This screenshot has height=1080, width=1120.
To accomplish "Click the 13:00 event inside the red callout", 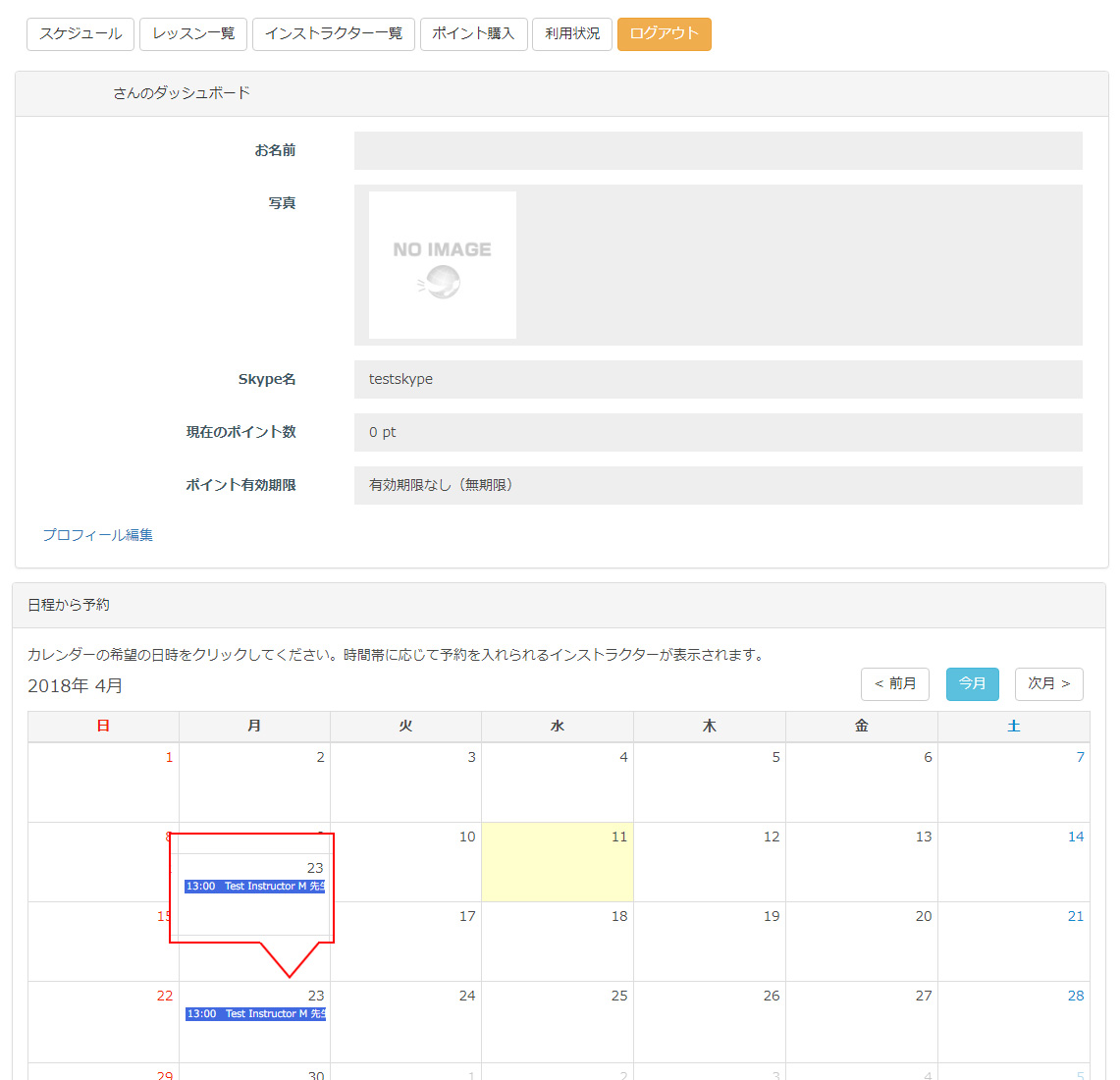I will click(254, 887).
